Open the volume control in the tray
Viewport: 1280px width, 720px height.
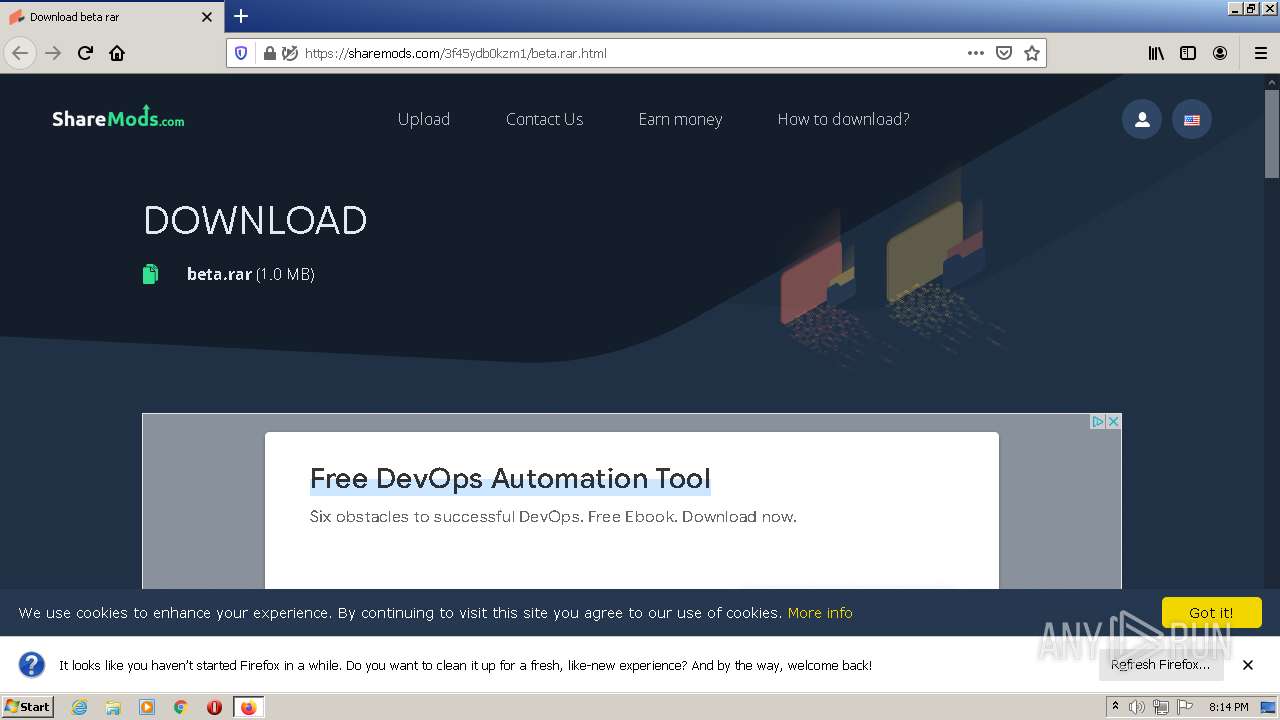point(1137,707)
